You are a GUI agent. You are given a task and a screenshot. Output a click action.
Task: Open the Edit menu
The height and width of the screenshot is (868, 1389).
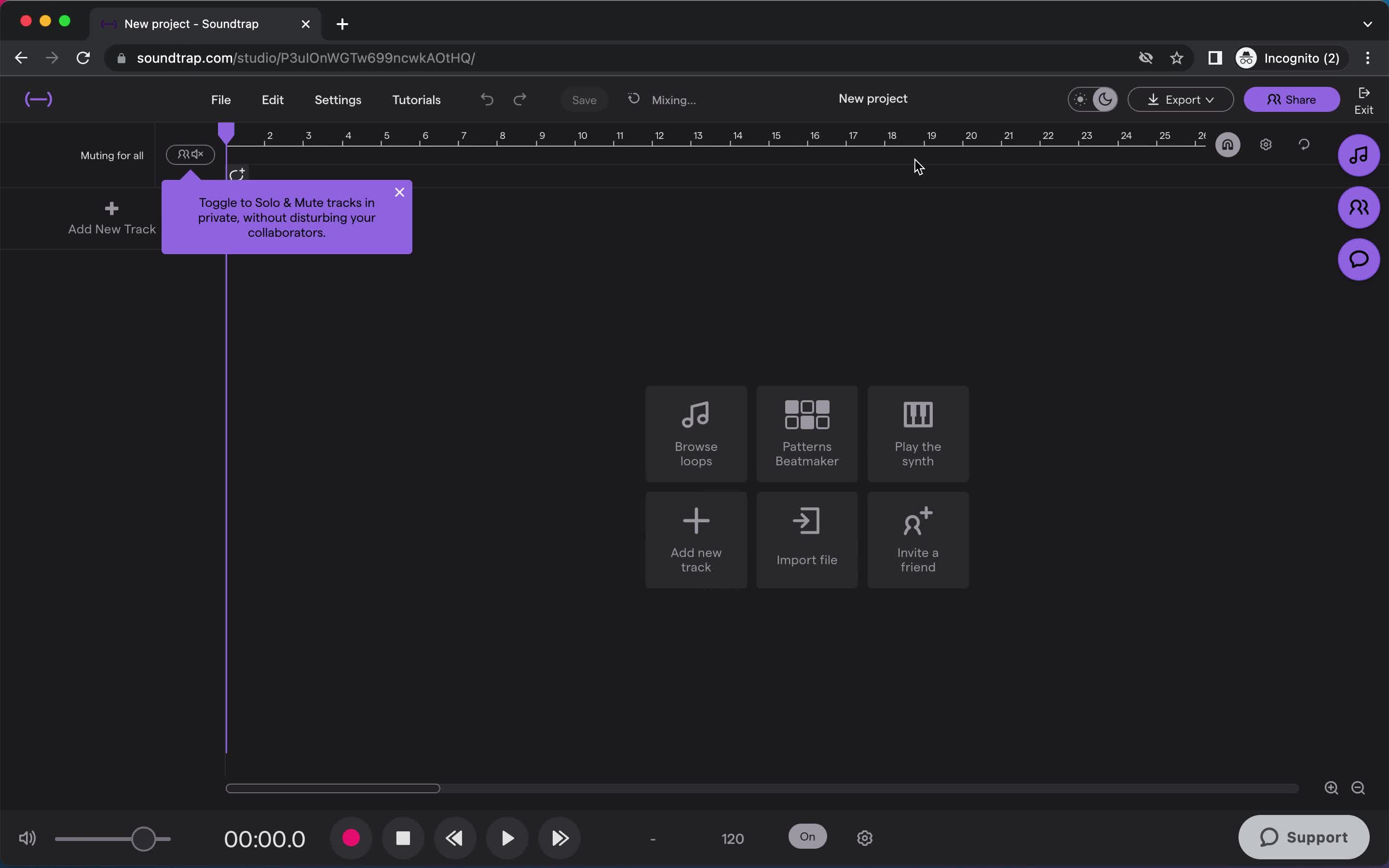[x=272, y=100]
